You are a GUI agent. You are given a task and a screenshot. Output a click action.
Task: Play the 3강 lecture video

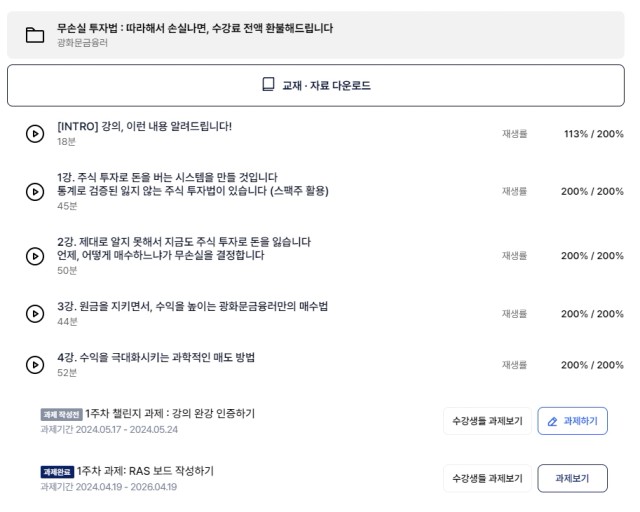pyautogui.click(x=35, y=314)
